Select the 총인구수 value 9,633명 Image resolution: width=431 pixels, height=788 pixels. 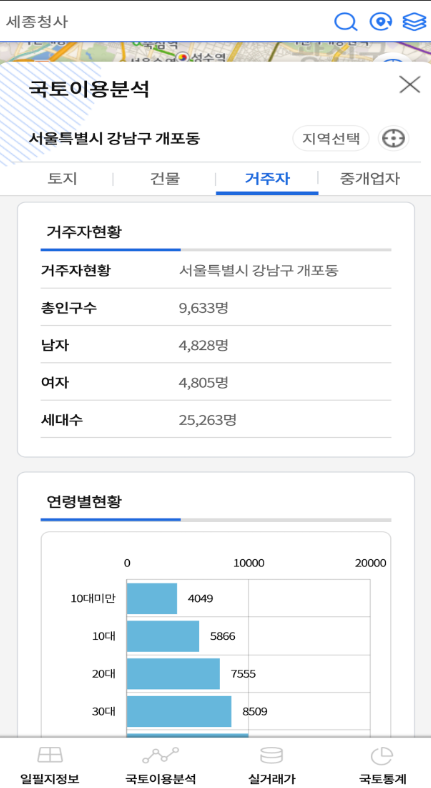(203, 308)
